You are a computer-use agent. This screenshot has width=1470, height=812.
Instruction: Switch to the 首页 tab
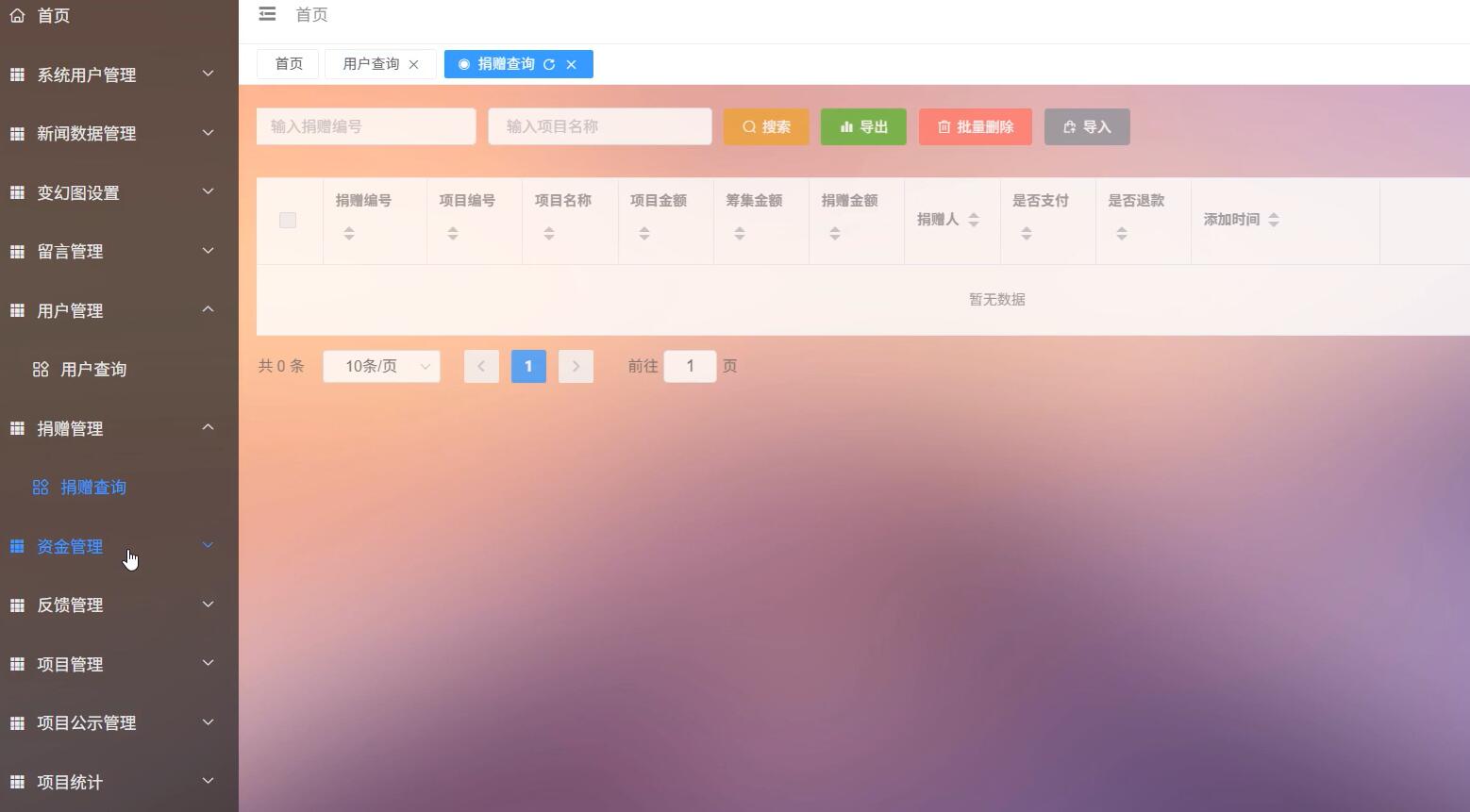coord(289,64)
